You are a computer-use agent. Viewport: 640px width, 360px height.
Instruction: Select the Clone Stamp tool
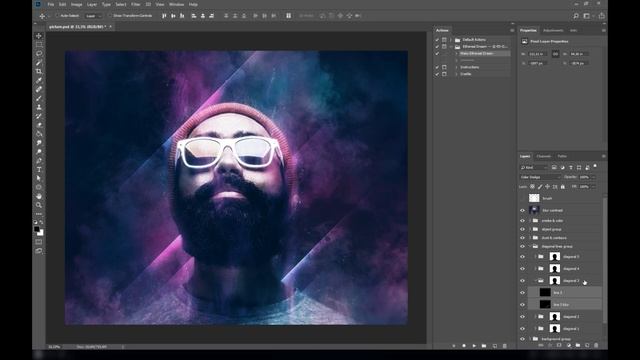click(x=39, y=107)
